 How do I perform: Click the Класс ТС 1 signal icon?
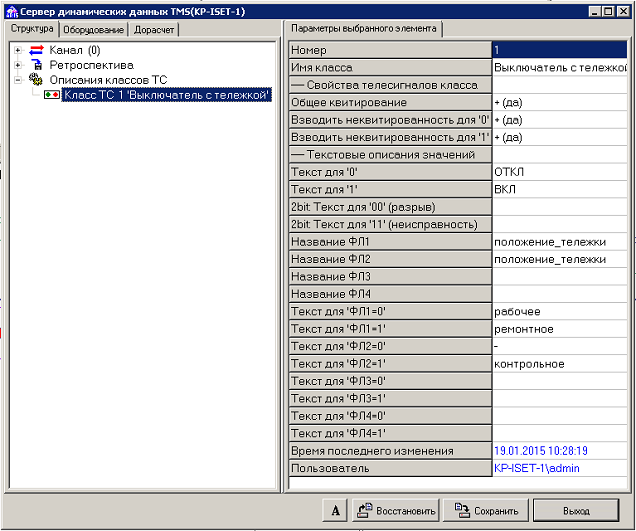[x=50, y=94]
